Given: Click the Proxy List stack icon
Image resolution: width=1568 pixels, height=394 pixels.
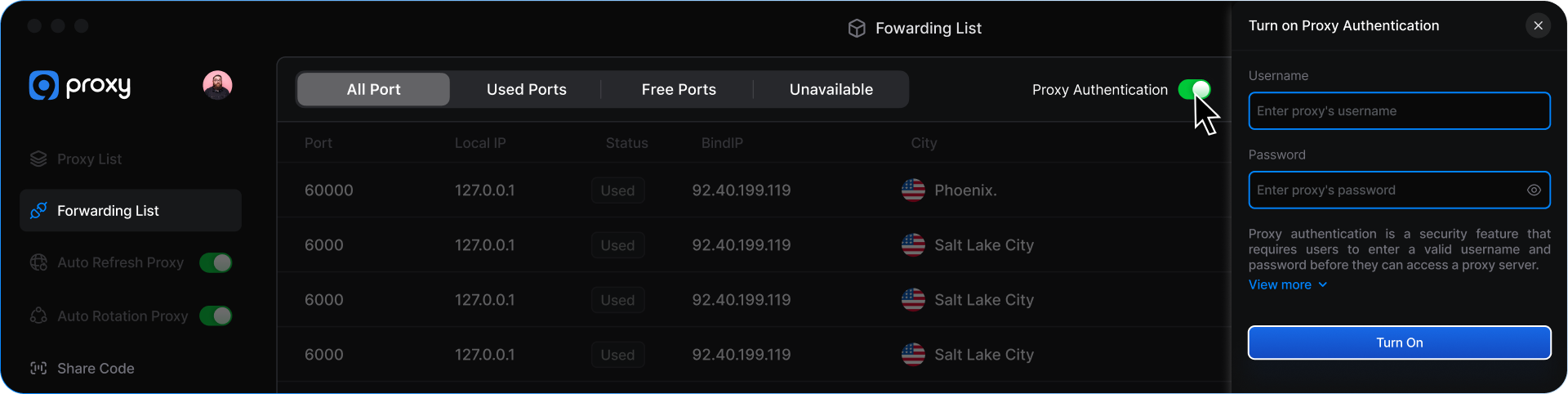Looking at the screenshot, I should (x=38, y=159).
